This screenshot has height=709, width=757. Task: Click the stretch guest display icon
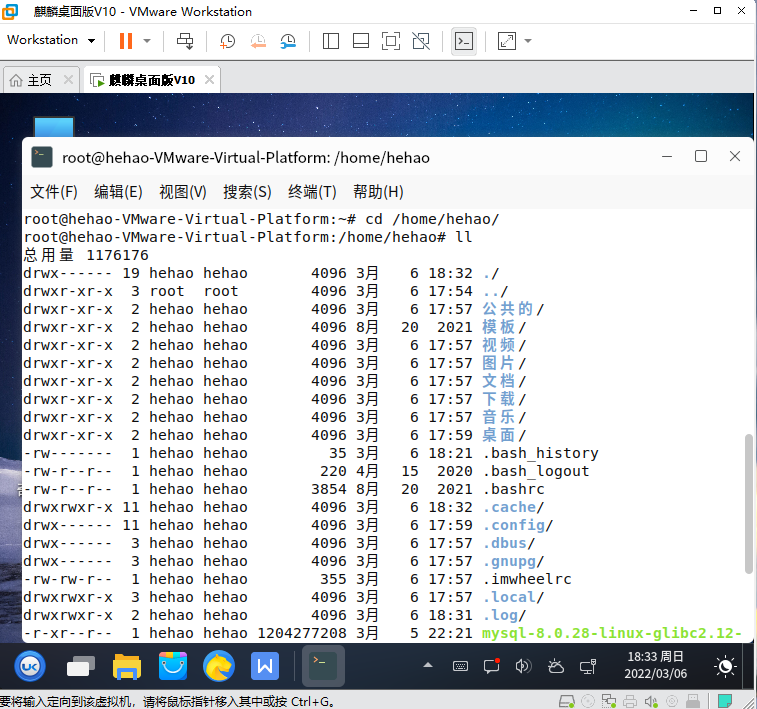tap(506, 41)
